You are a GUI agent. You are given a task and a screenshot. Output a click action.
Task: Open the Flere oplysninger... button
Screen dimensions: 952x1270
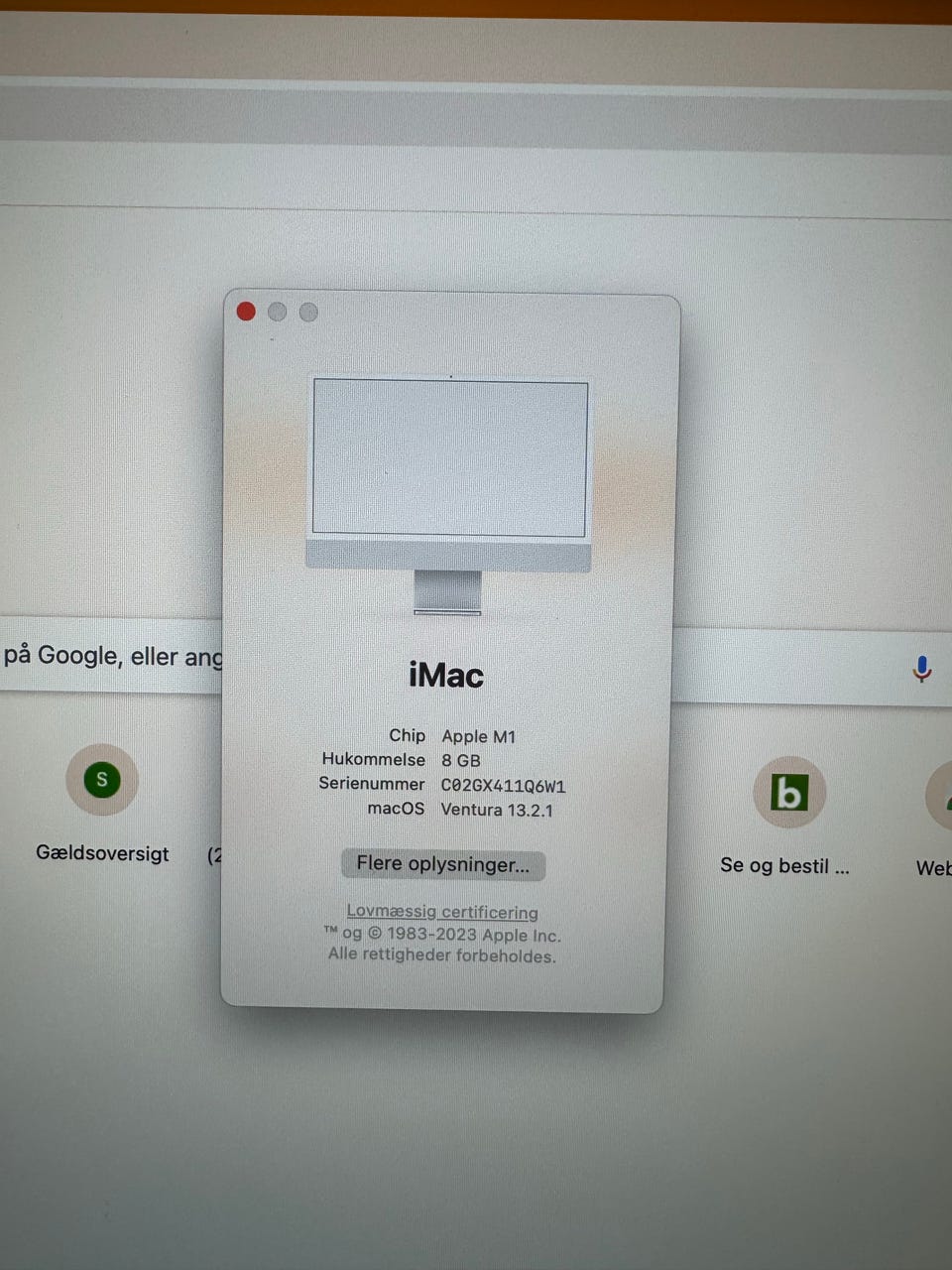(443, 864)
